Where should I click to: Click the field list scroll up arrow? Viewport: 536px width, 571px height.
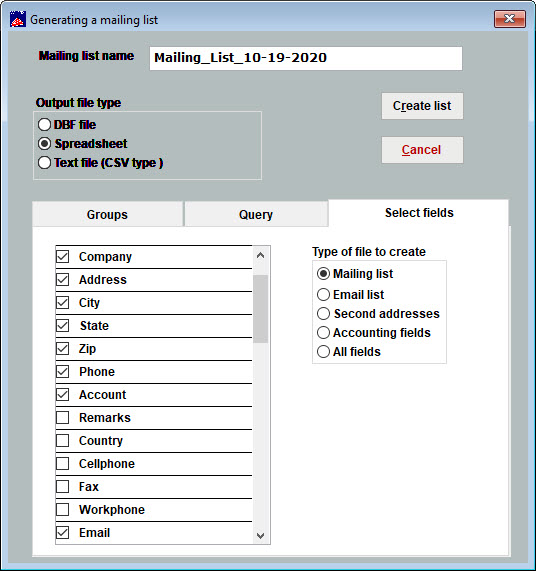pos(260,256)
